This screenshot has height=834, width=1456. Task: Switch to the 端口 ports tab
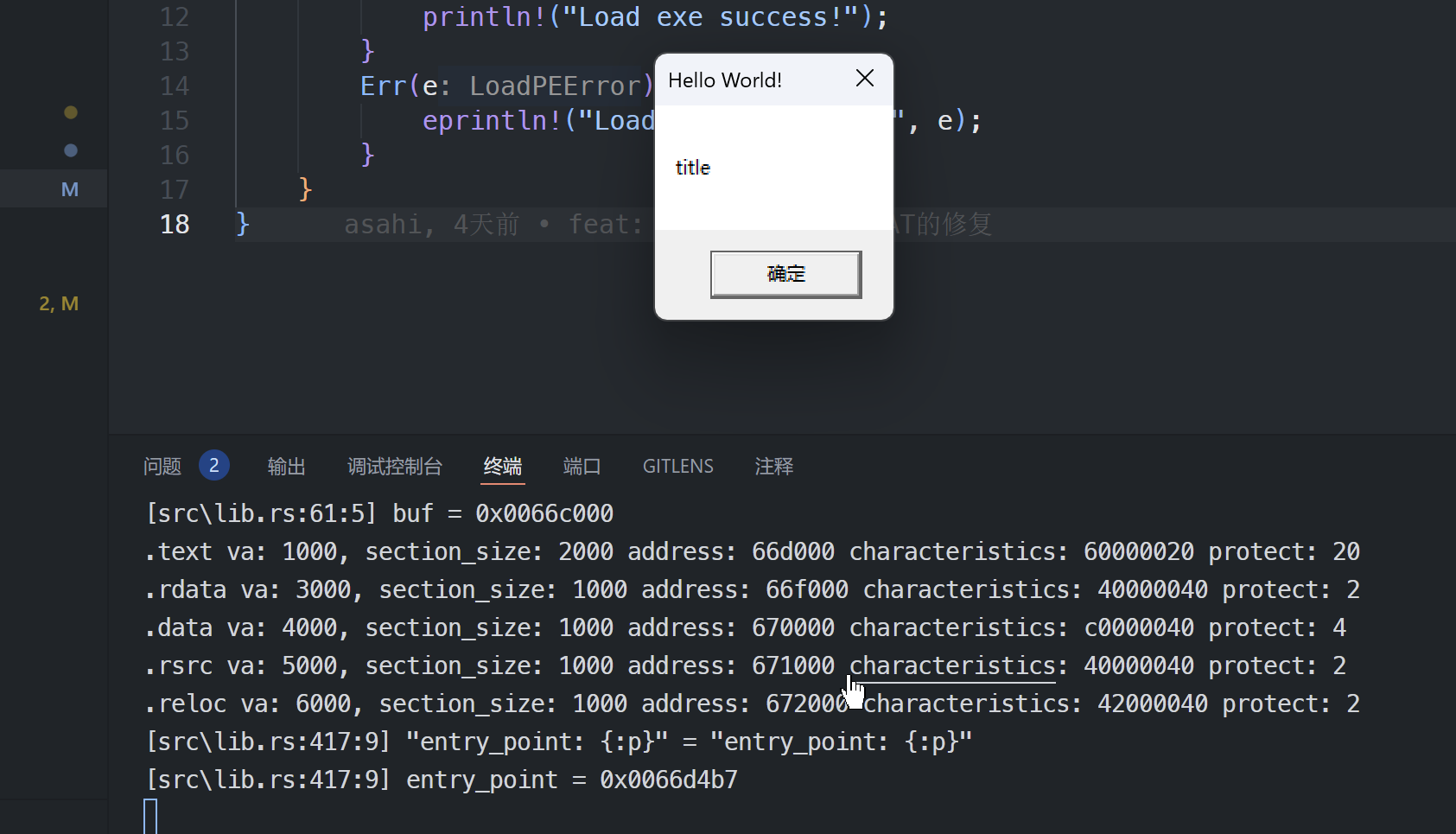pyautogui.click(x=582, y=467)
